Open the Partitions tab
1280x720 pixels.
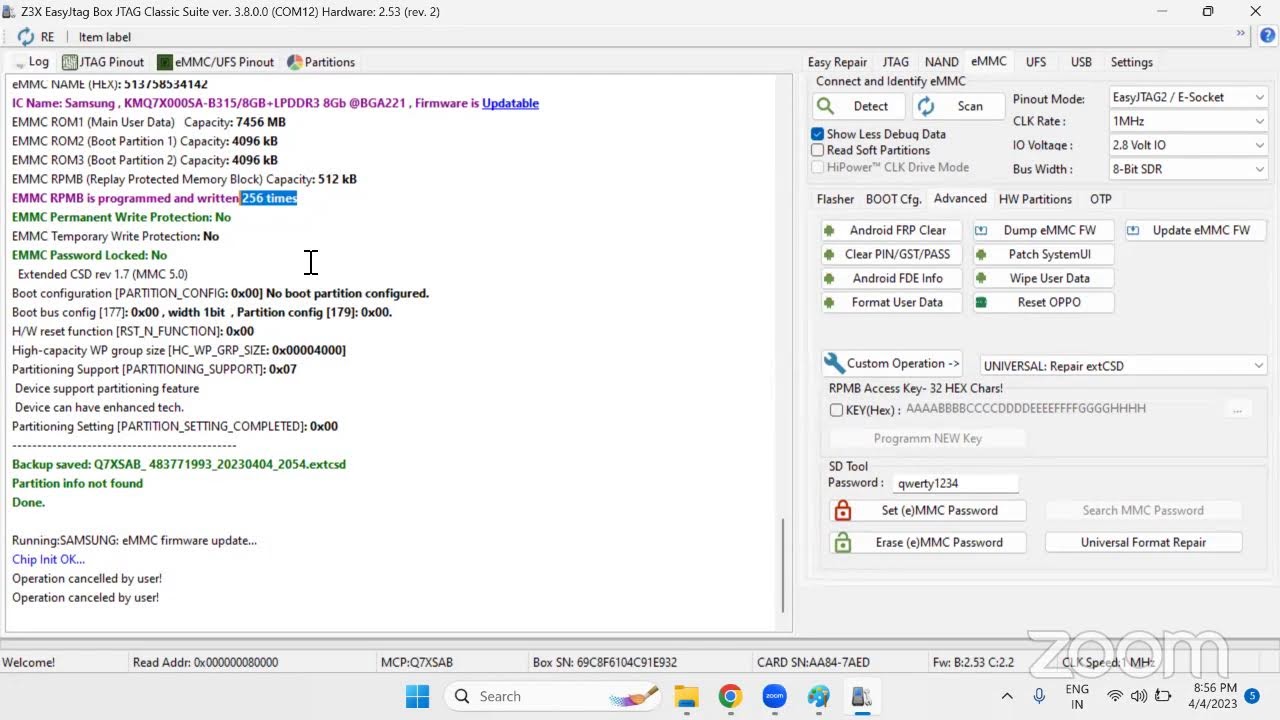tap(321, 62)
